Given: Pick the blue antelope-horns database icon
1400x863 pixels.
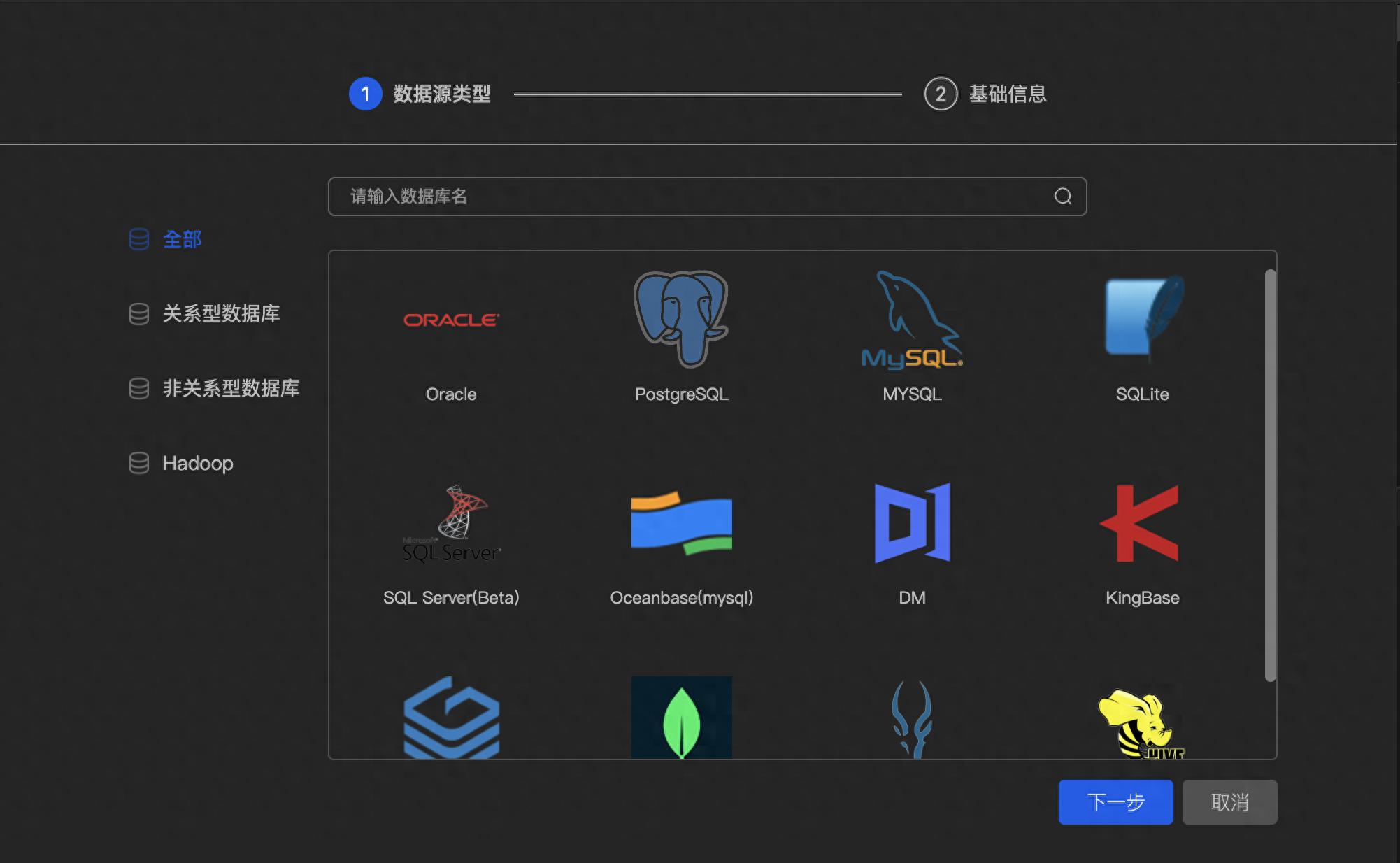Looking at the screenshot, I should coord(912,719).
